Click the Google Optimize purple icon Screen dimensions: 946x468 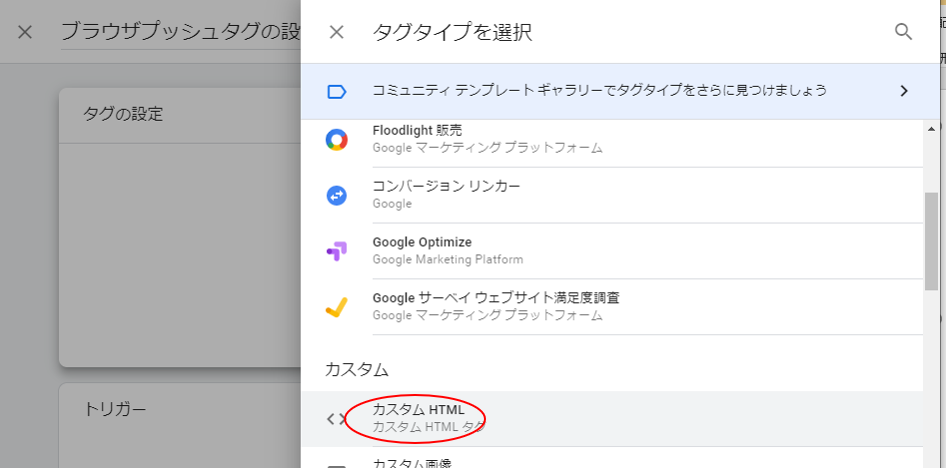coord(337,251)
